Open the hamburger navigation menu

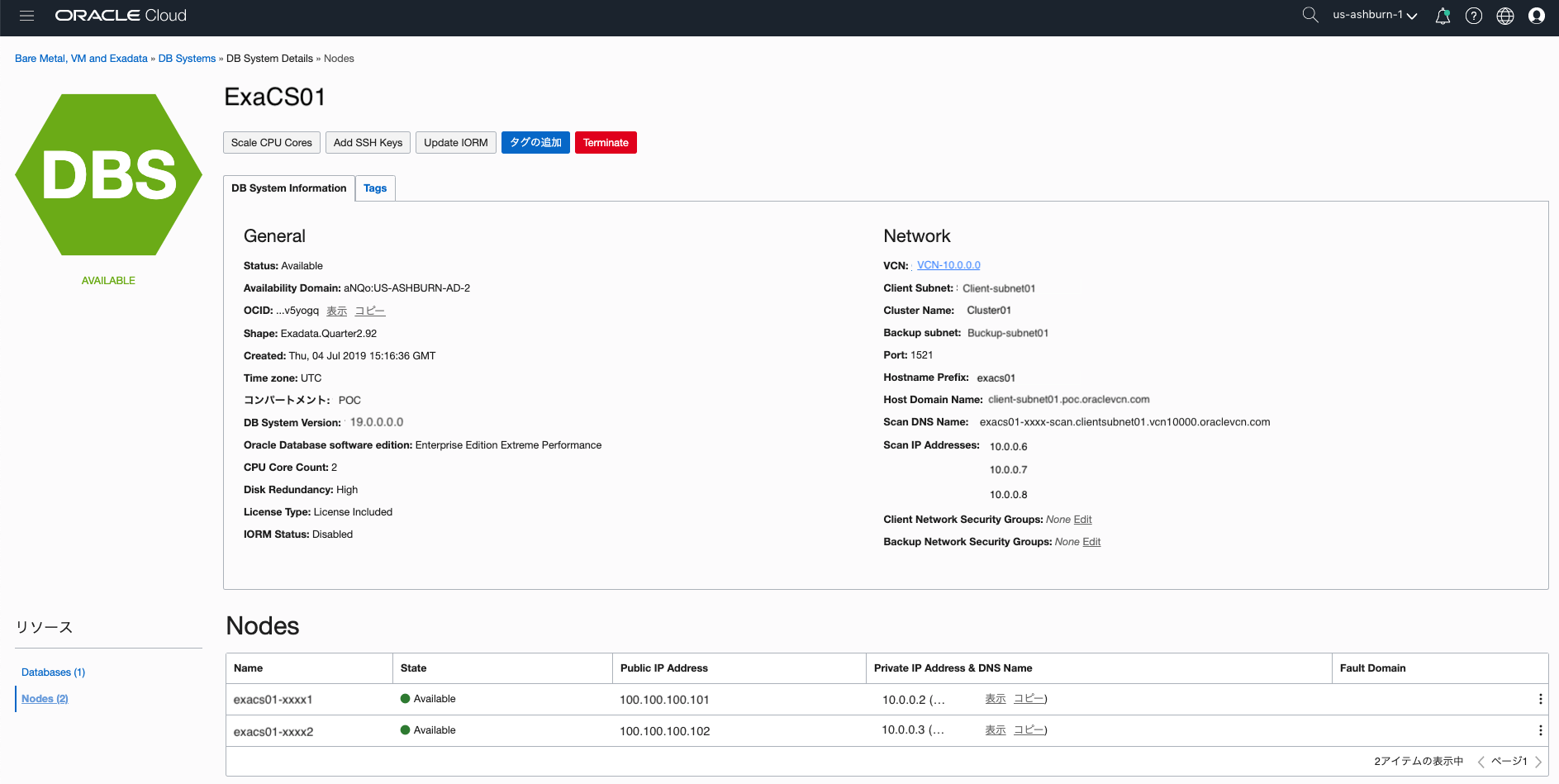tap(26, 16)
